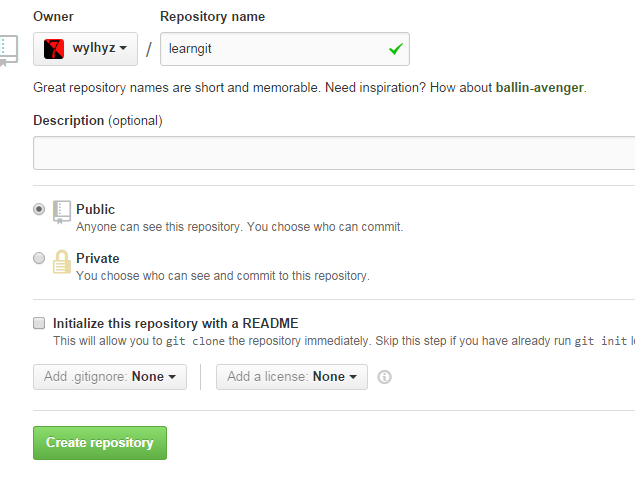The image size is (635, 477).
Task: Open the wylhyz owner dropdown
Action: (x=85, y=49)
